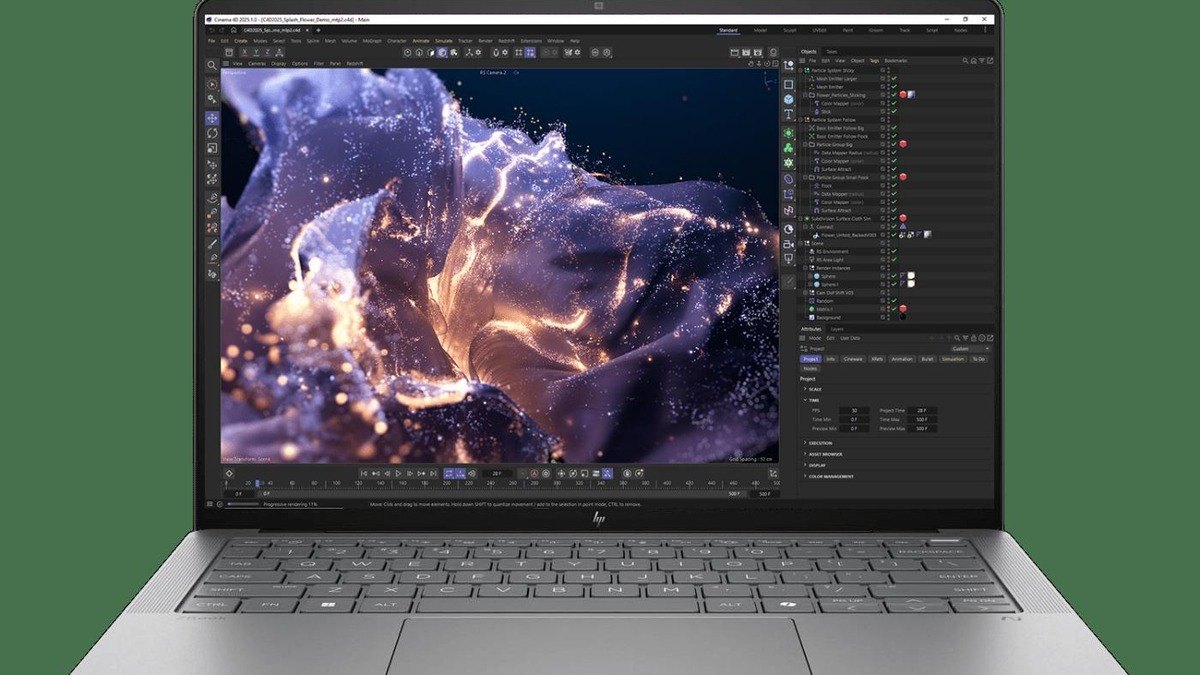Image resolution: width=1200 pixels, height=675 pixels.
Task: Toggle the green checkmark on Random row
Action: coord(894,301)
